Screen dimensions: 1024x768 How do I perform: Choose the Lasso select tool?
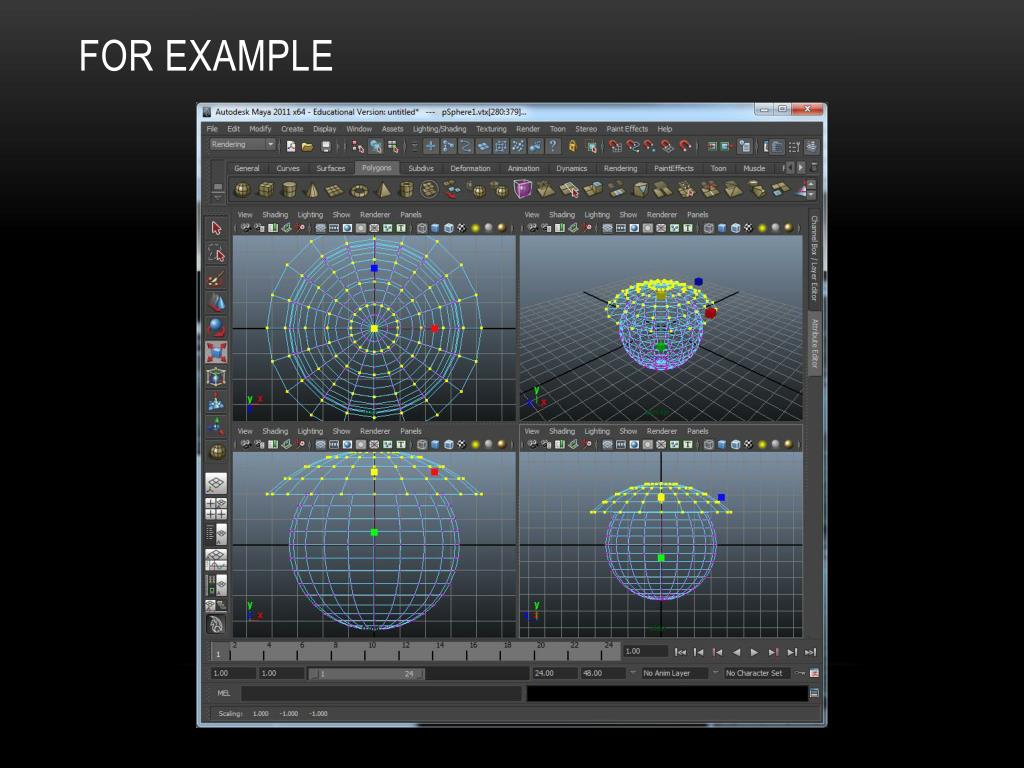[216, 253]
